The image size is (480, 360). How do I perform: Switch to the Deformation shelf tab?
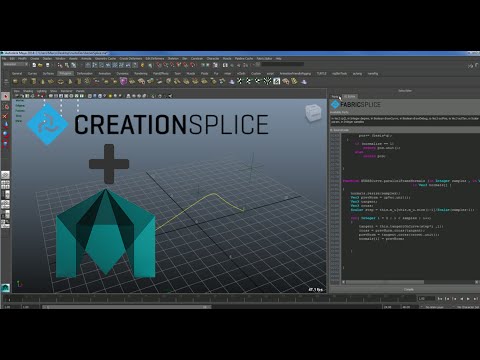[x=85, y=74]
